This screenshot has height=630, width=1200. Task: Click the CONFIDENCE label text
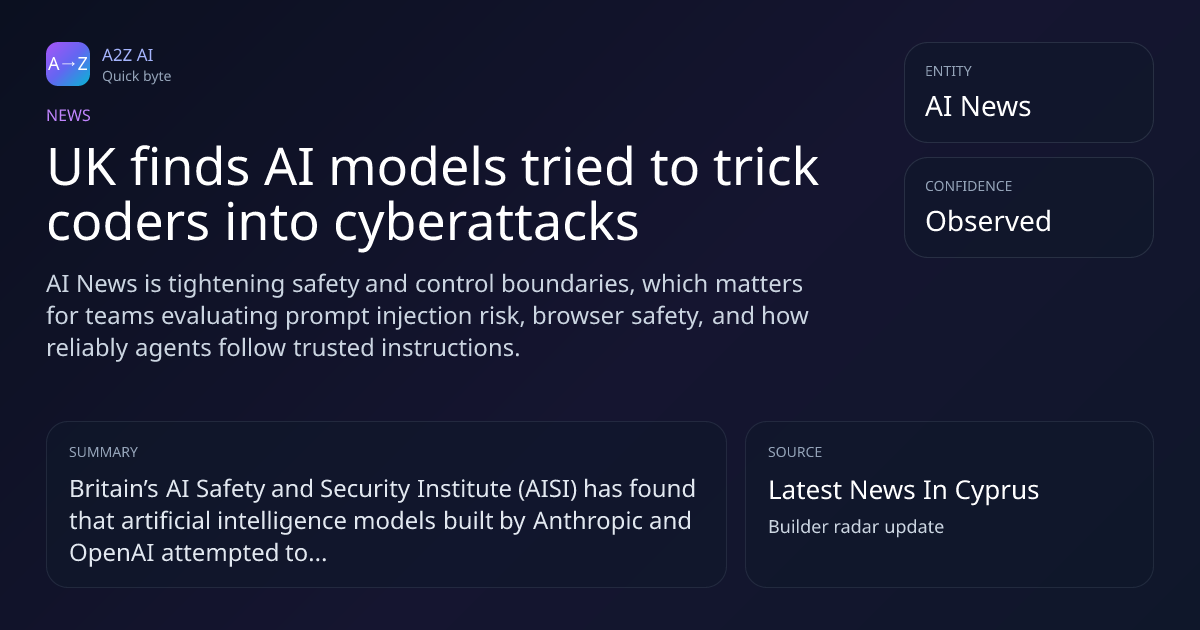click(x=968, y=186)
